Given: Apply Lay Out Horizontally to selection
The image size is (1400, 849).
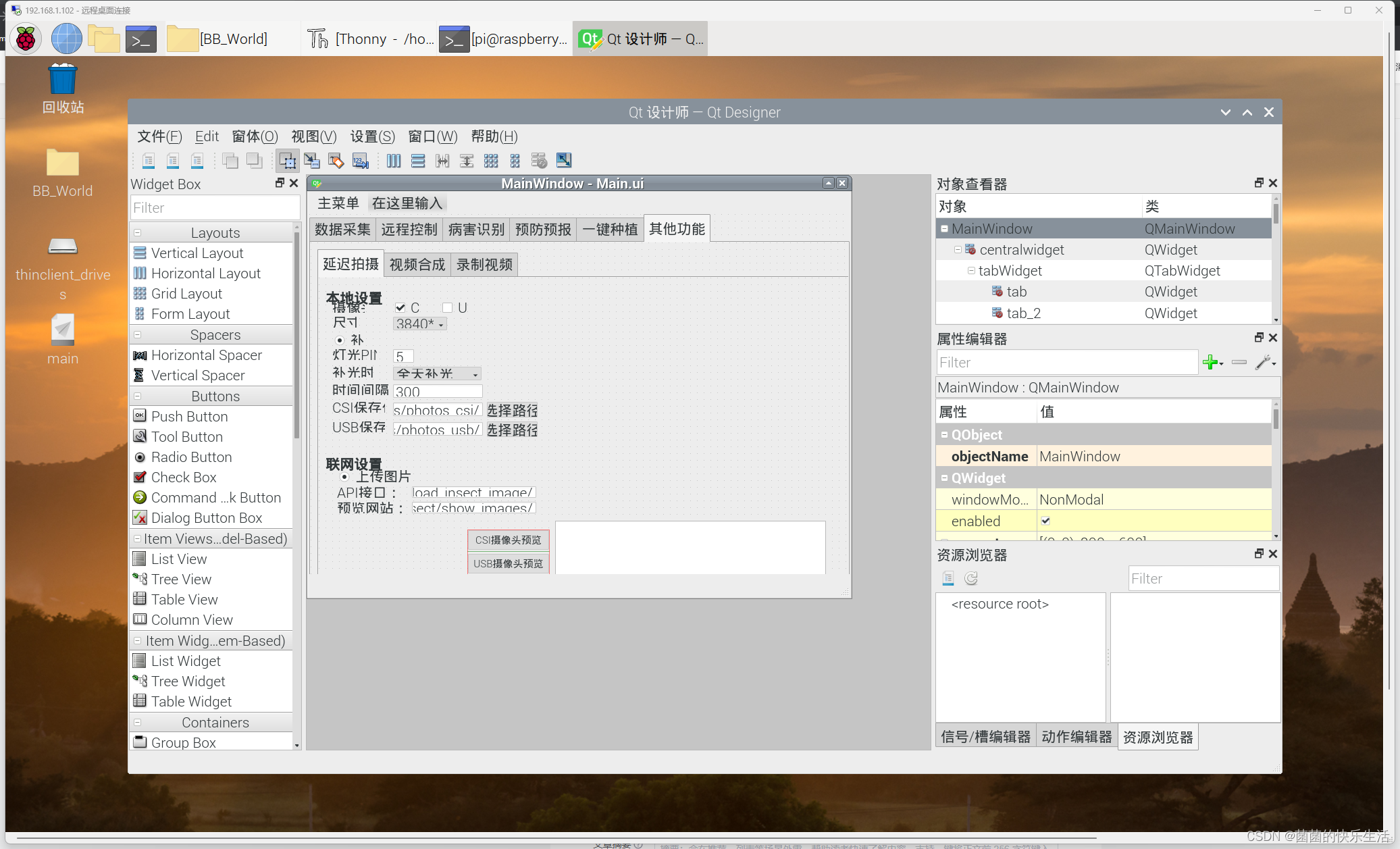Looking at the screenshot, I should [394, 160].
